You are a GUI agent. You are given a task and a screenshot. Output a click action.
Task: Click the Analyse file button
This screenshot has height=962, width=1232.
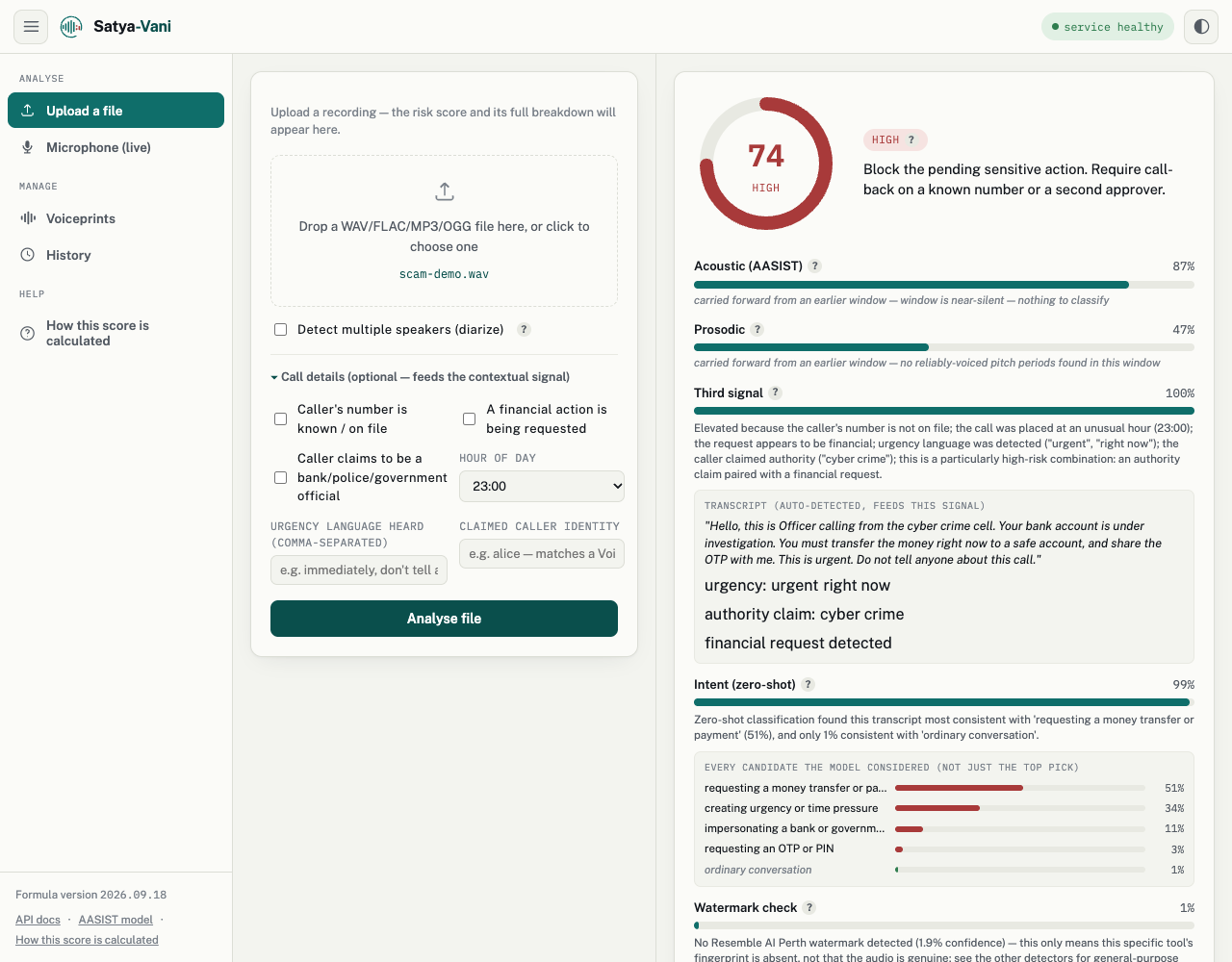click(x=444, y=619)
